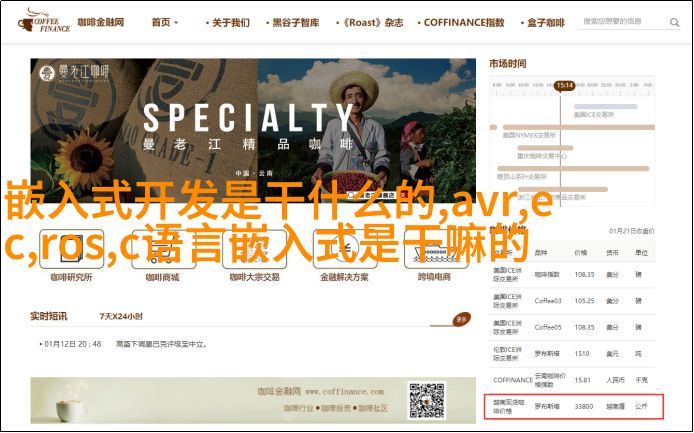694x433 pixels.
Task: Click the QR code in bottom banner
Action: click(x=427, y=400)
